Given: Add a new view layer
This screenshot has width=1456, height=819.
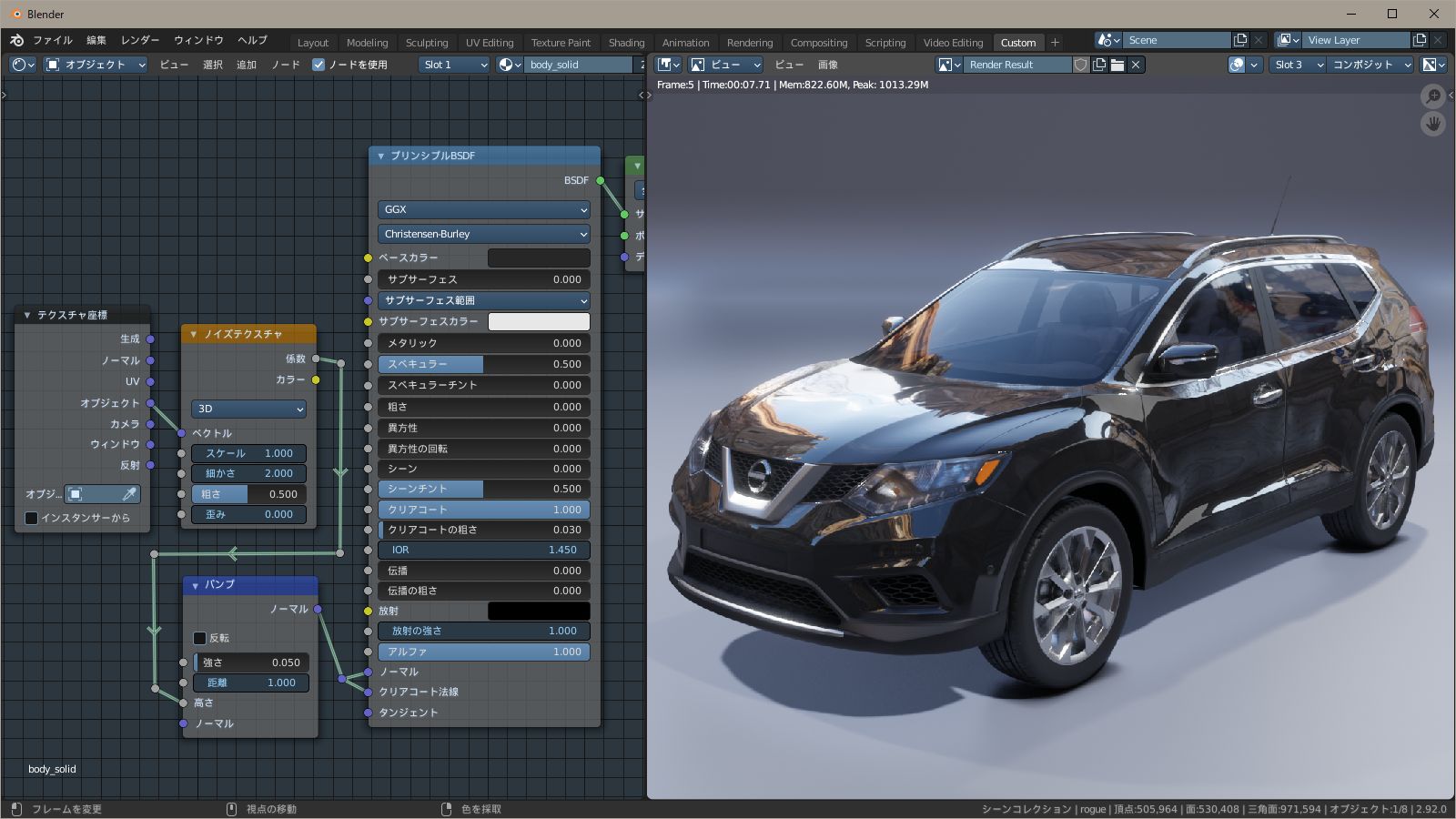Looking at the screenshot, I should tap(1420, 40).
